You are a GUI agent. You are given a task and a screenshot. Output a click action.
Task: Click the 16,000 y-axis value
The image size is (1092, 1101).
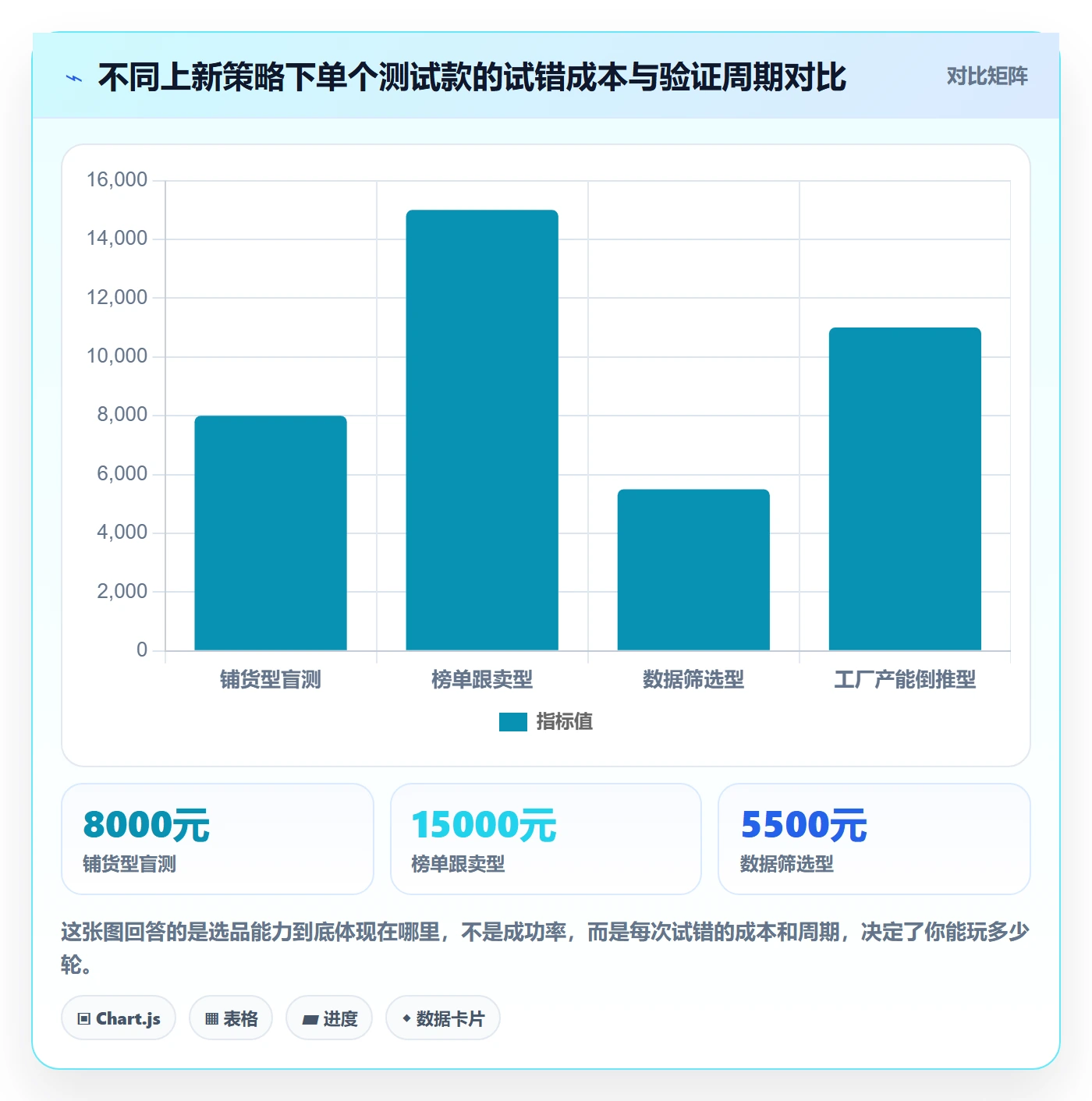tap(117, 180)
